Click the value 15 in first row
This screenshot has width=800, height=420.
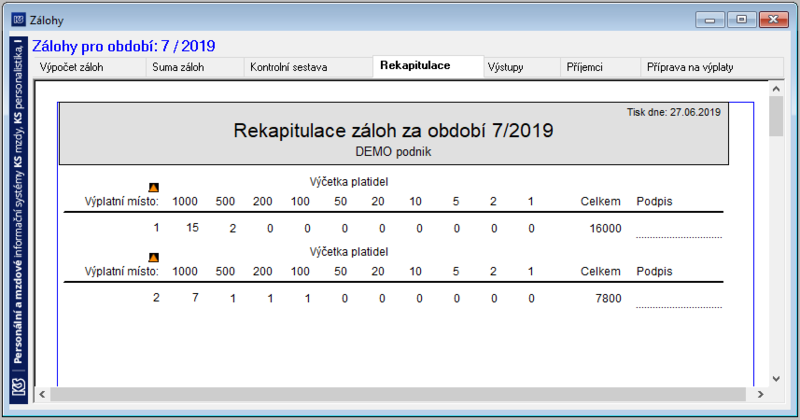point(192,228)
